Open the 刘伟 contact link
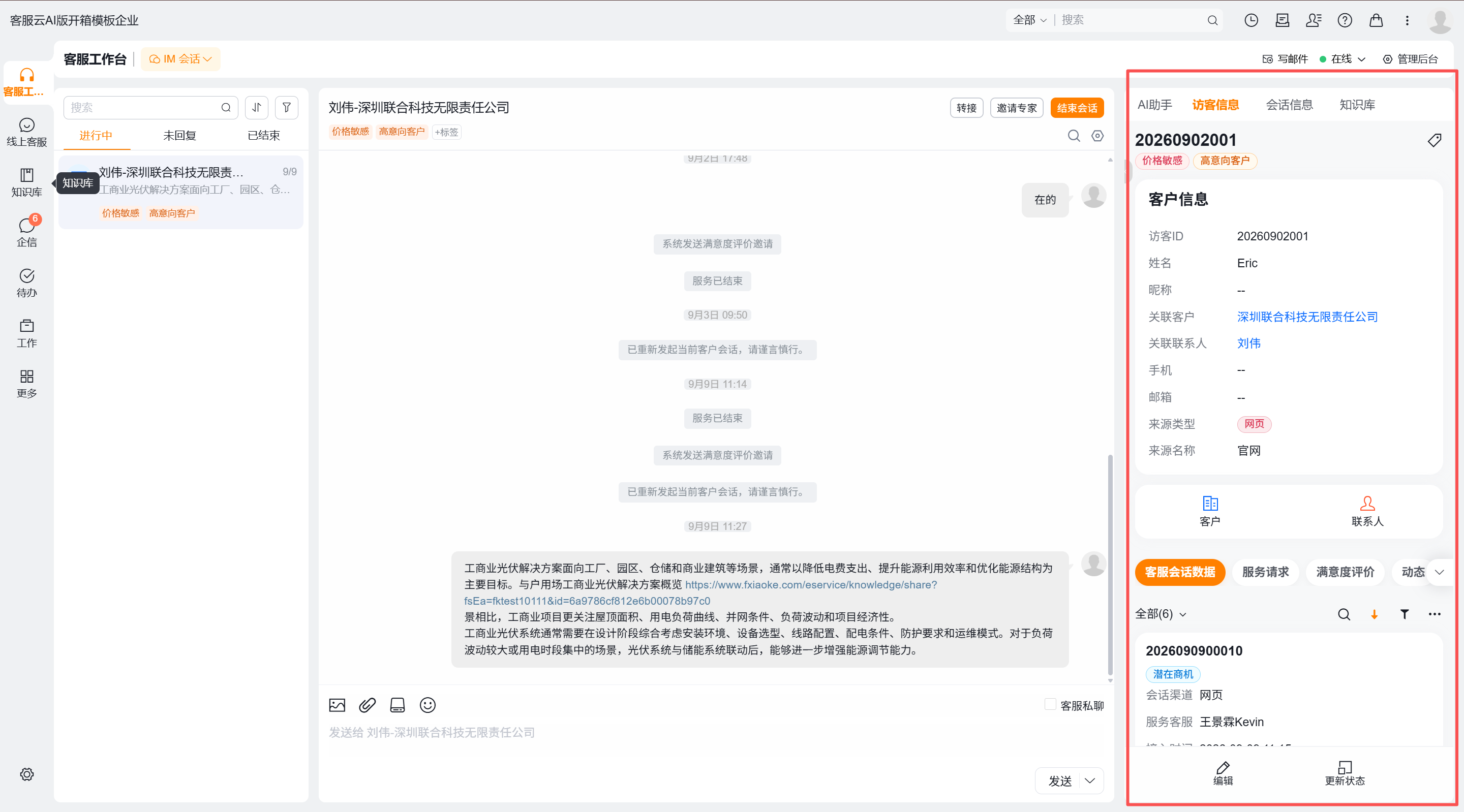Viewport: 1464px width, 812px height. [1248, 343]
